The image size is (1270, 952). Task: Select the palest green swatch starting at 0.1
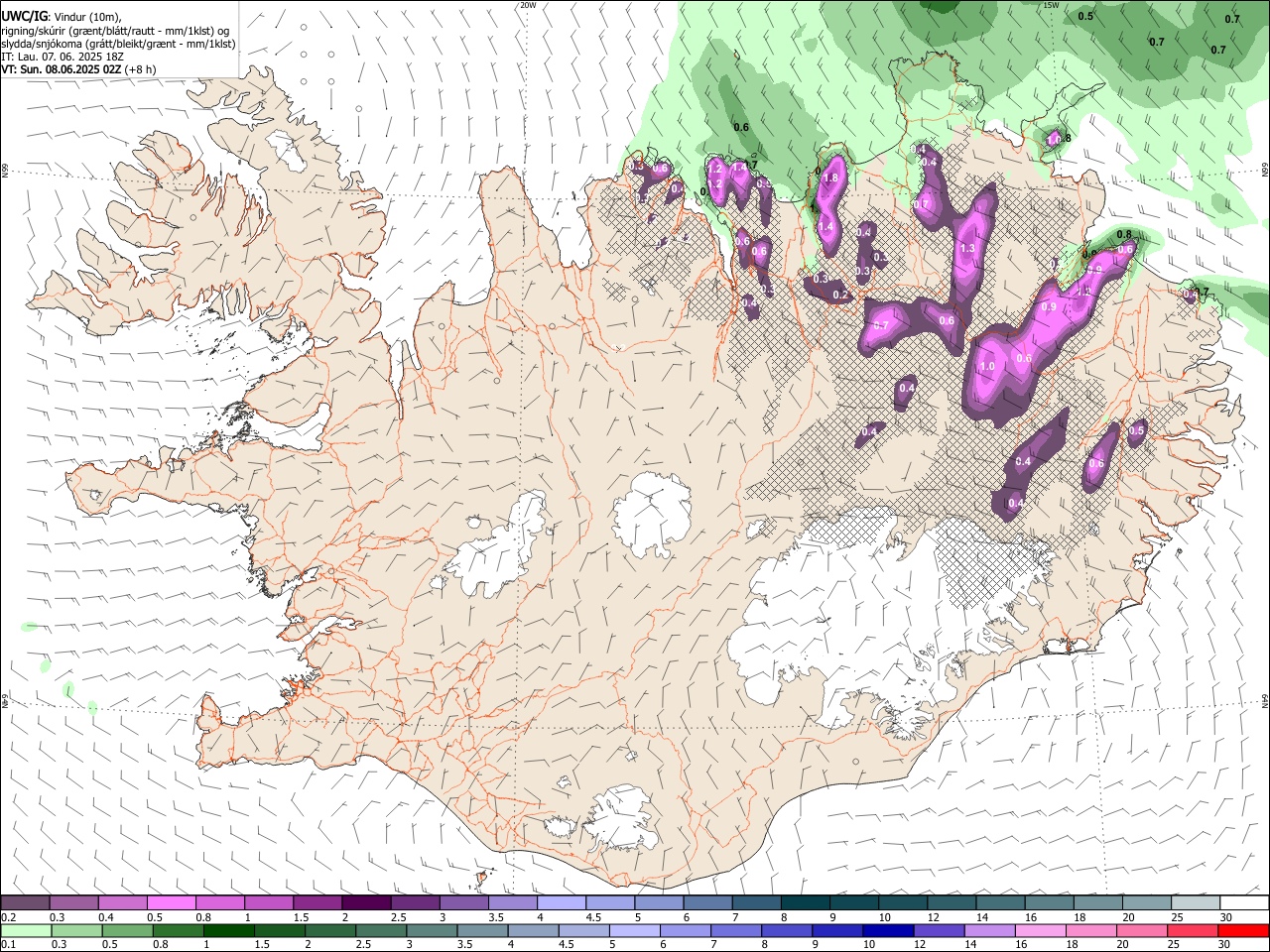tap(27, 930)
